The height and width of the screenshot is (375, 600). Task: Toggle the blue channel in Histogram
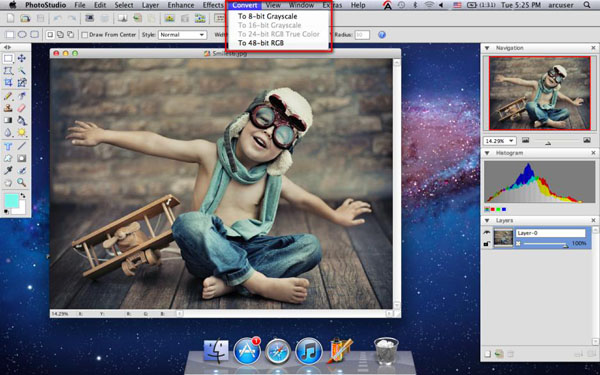[x=504, y=209]
